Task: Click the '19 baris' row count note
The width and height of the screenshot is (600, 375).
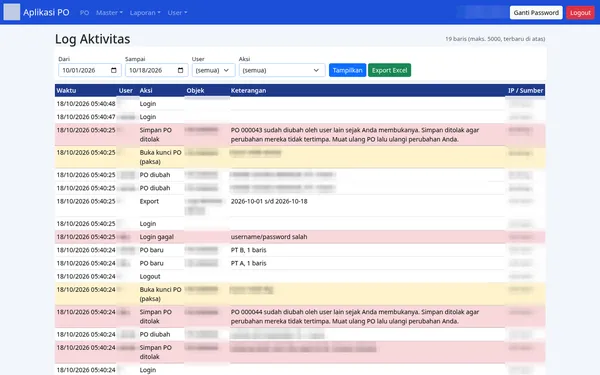Action: click(x=495, y=39)
